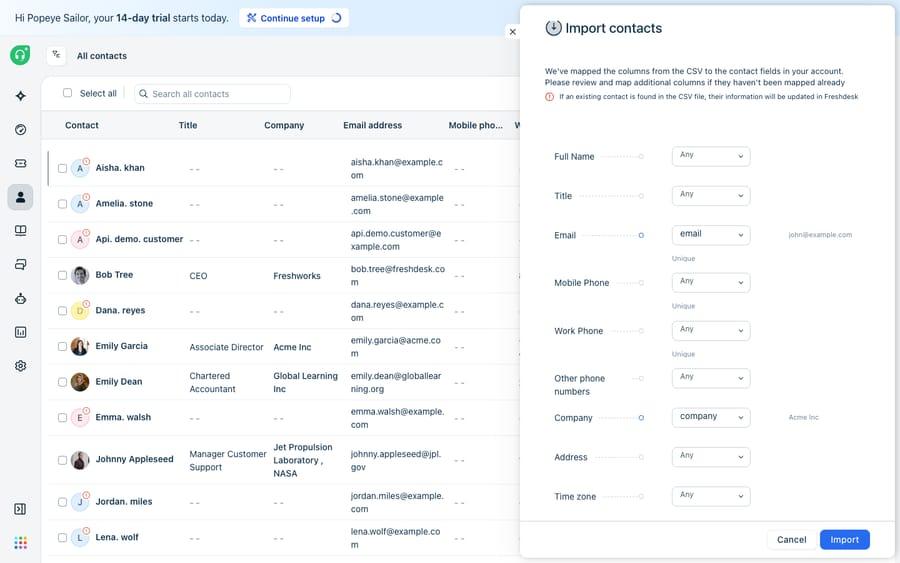Open the Analytics chart sidebar icon
The height and width of the screenshot is (563, 900).
pyautogui.click(x=21, y=332)
